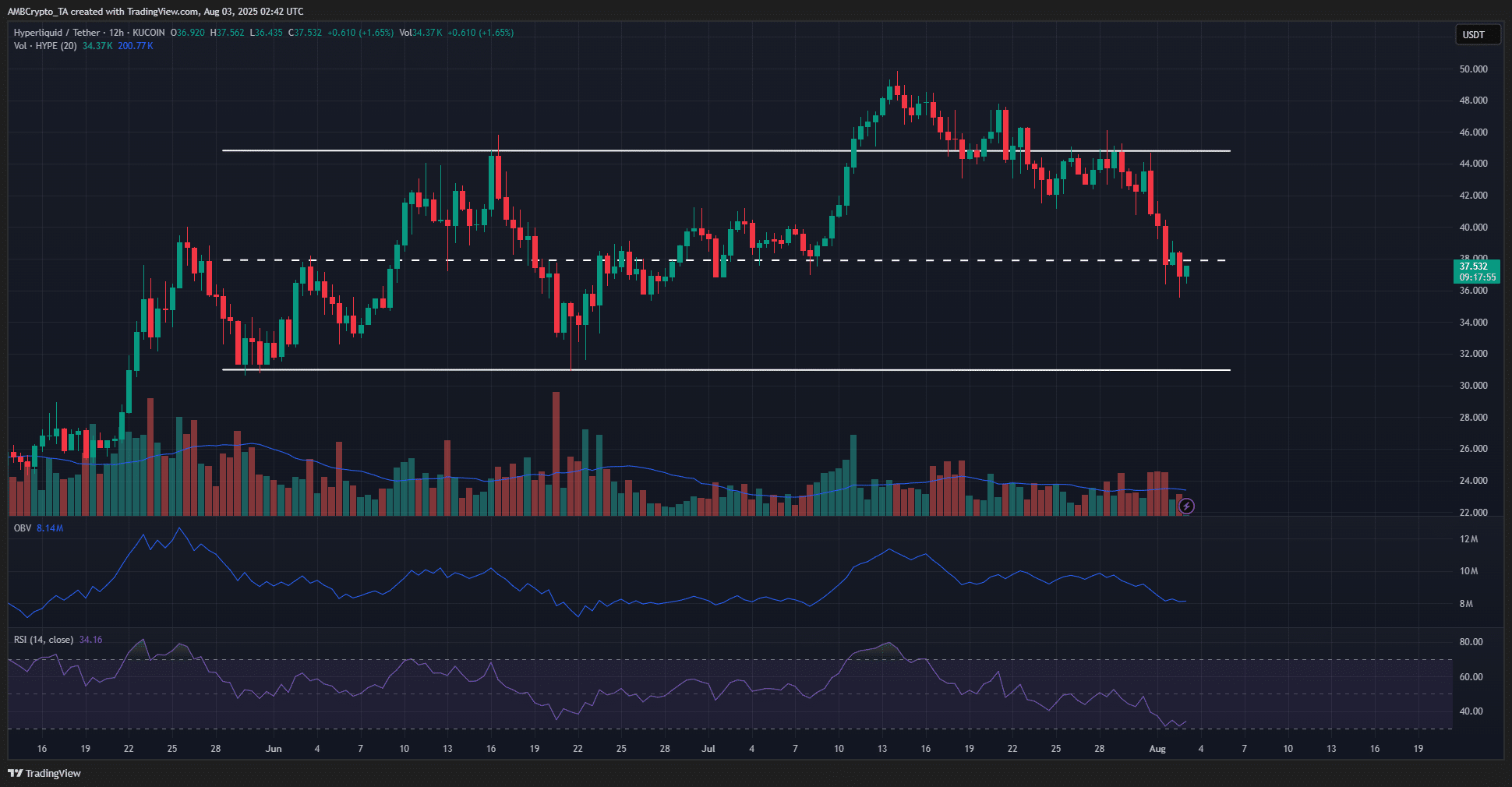Click the lower white support line near 31
This screenshot has height=787, width=1512.
pos(701,370)
